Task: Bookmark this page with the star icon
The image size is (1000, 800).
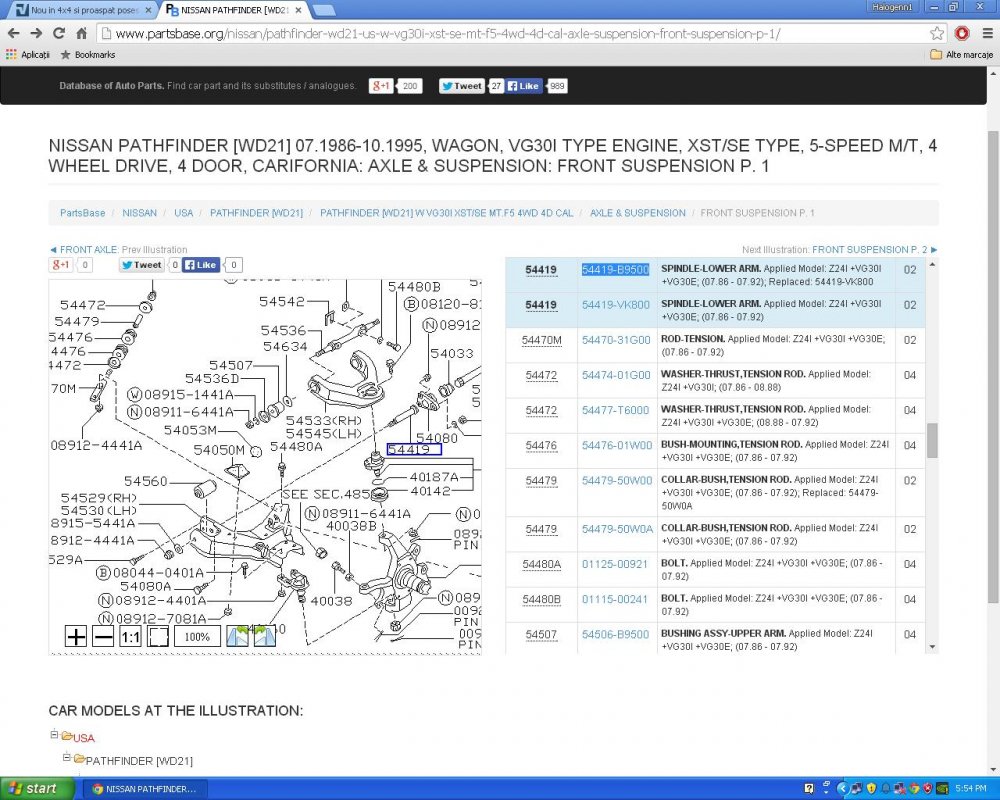Action: coord(936,33)
